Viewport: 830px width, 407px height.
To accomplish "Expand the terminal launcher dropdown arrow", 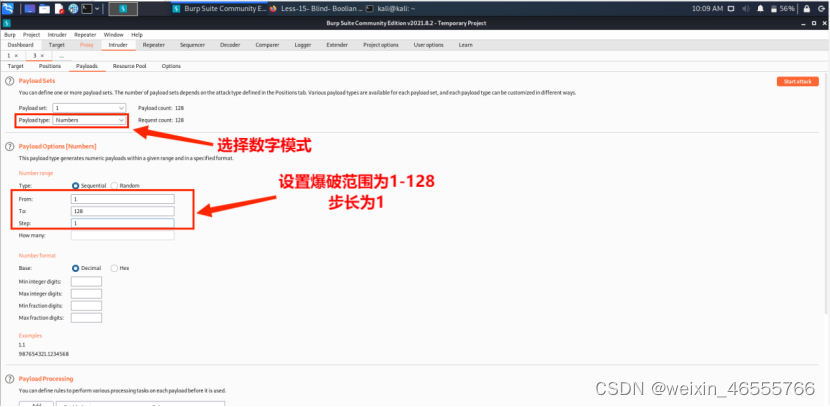I will click(x=98, y=8).
